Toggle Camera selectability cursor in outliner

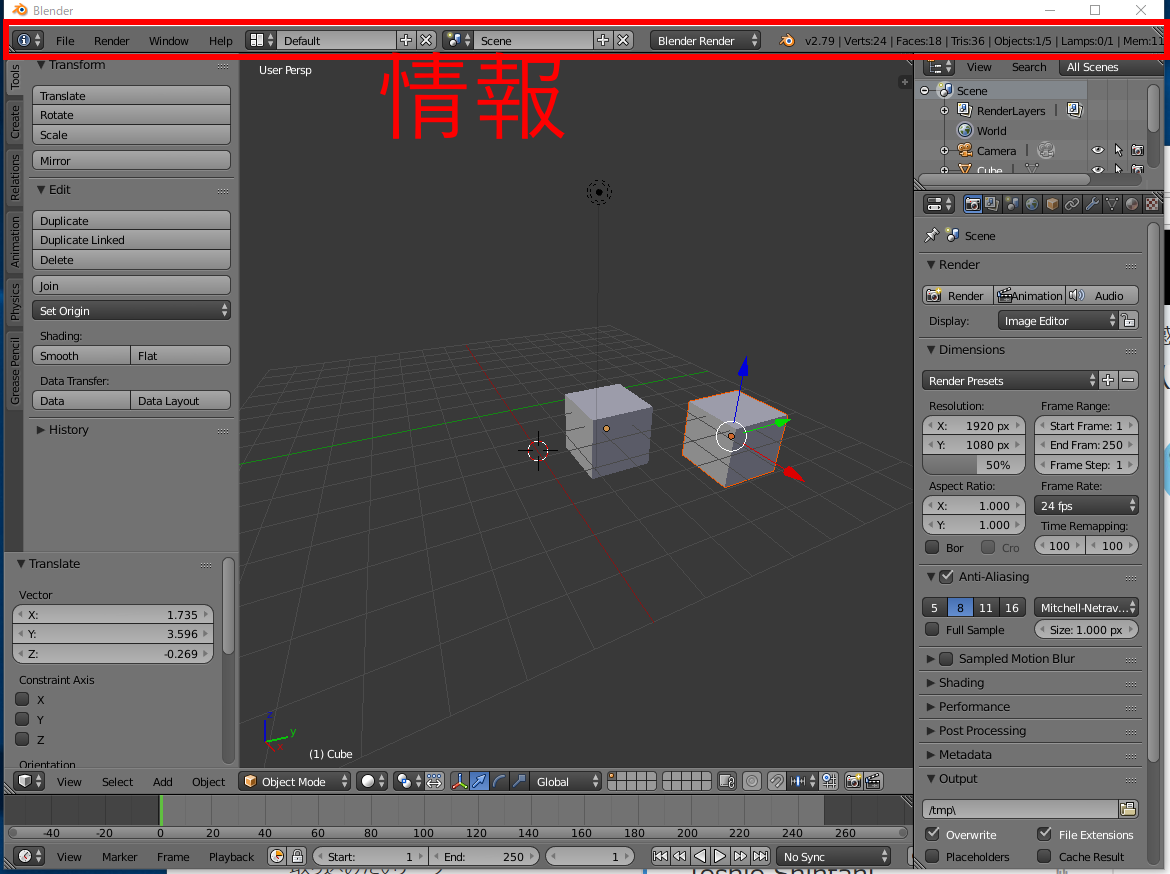coord(1118,150)
